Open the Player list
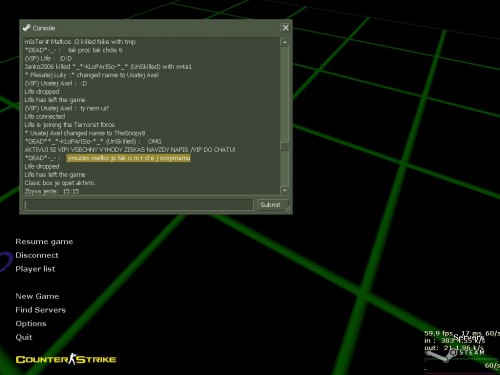Screen dimensions: 500x375 tap(35, 269)
